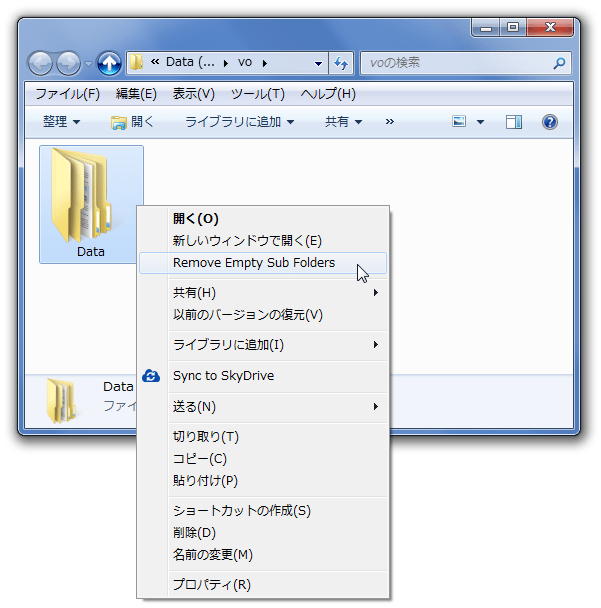This screenshot has width=601, height=608.
Task: Refresh the current folder view
Action: [x=341, y=63]
